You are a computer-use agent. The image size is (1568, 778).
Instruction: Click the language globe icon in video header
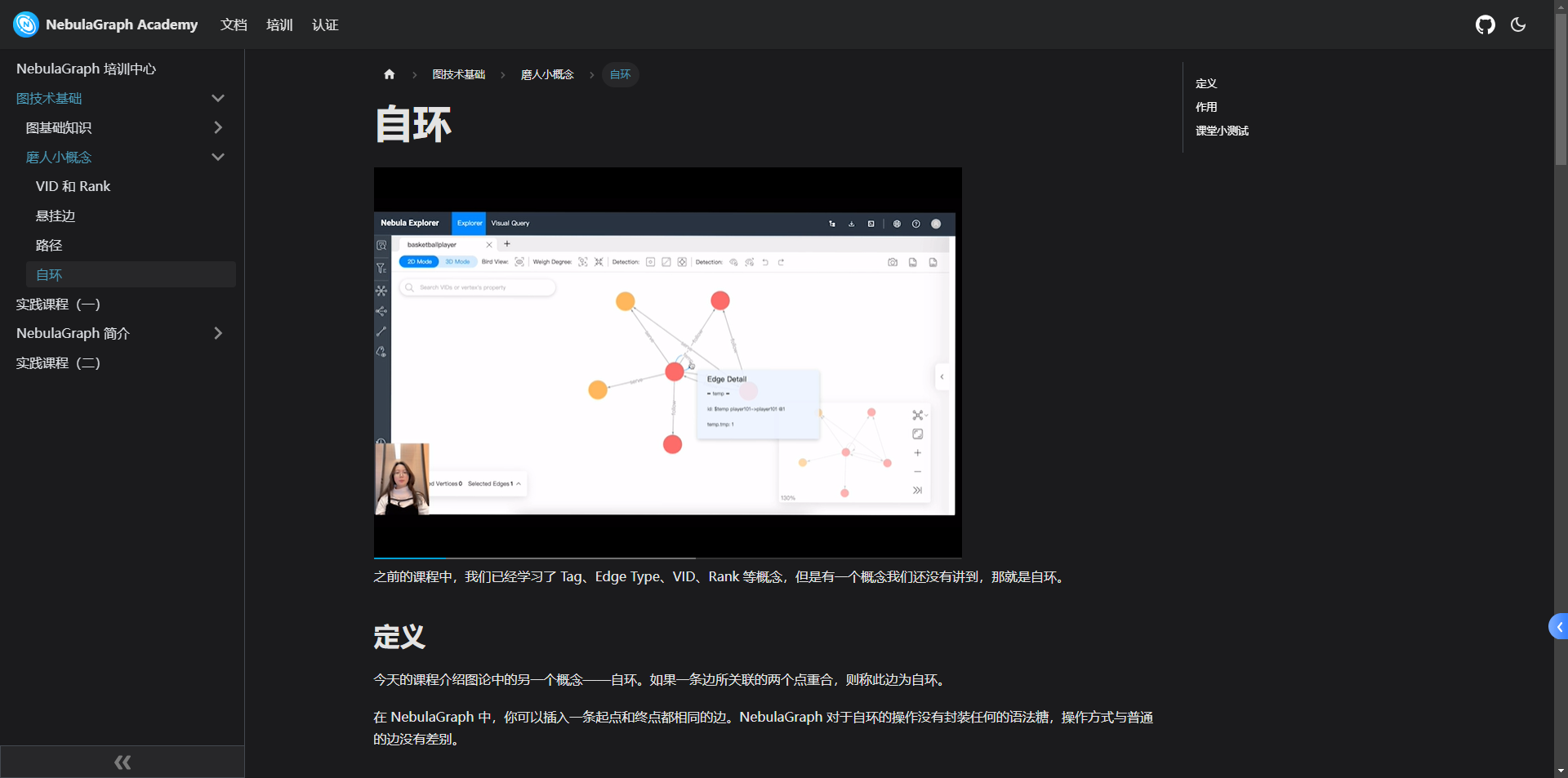[x=897, y=224]
